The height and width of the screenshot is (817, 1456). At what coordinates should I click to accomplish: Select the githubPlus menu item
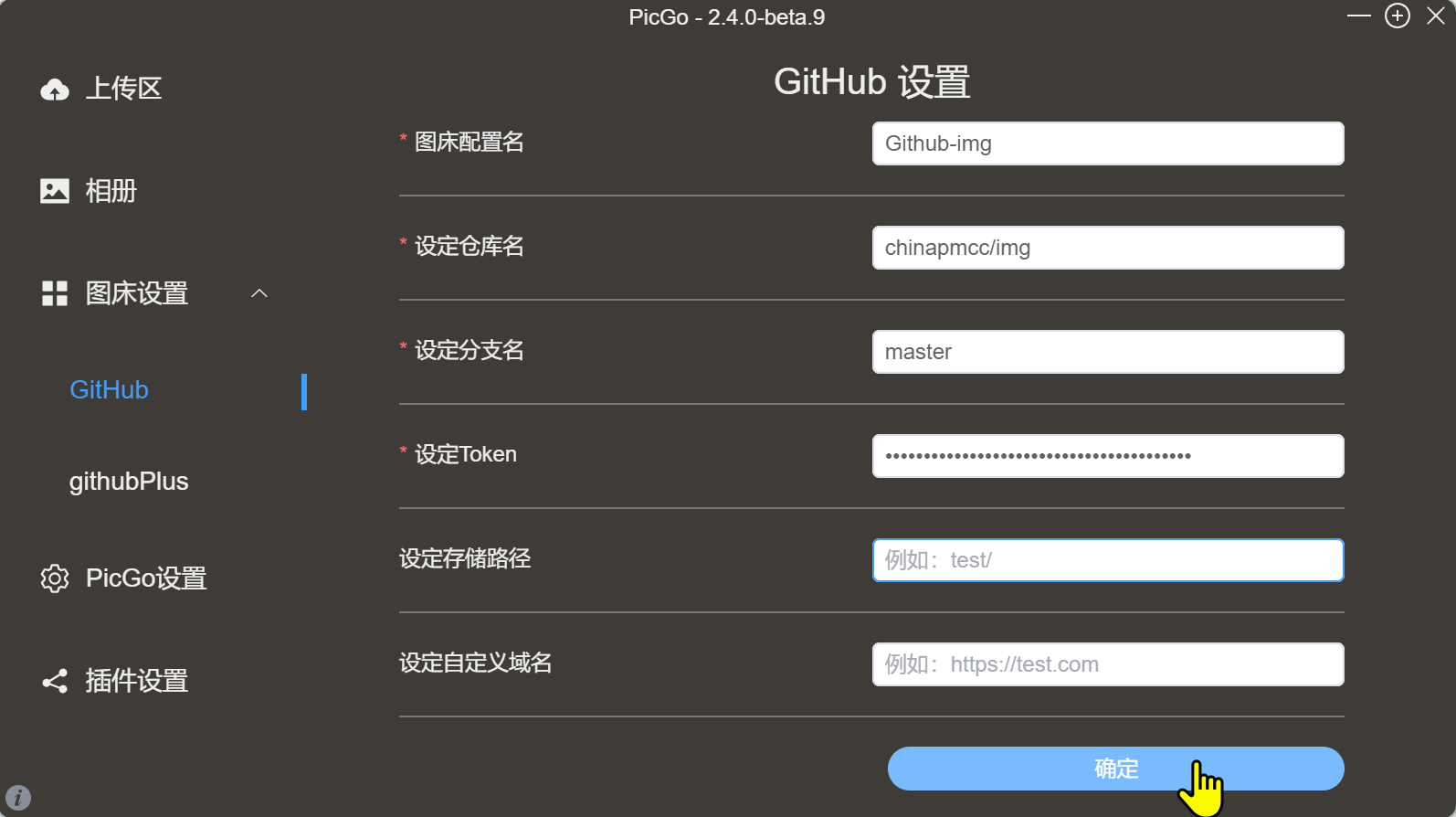click(x=129, y=482)
